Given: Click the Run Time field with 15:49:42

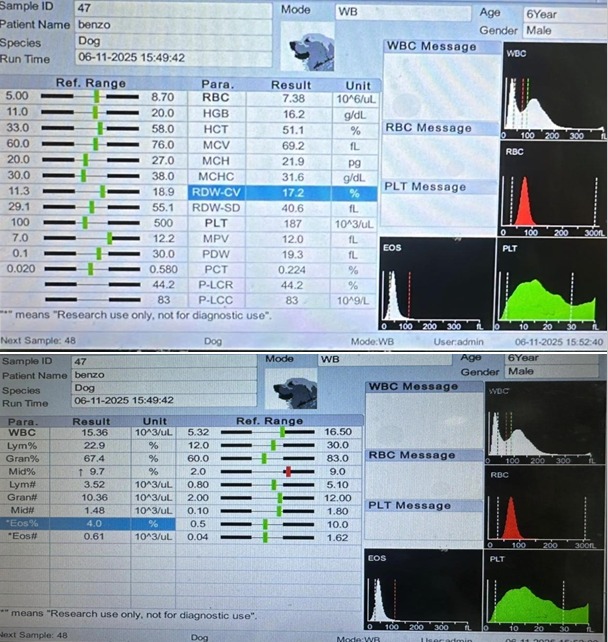Looking at the screenshot, I should 170,58.
